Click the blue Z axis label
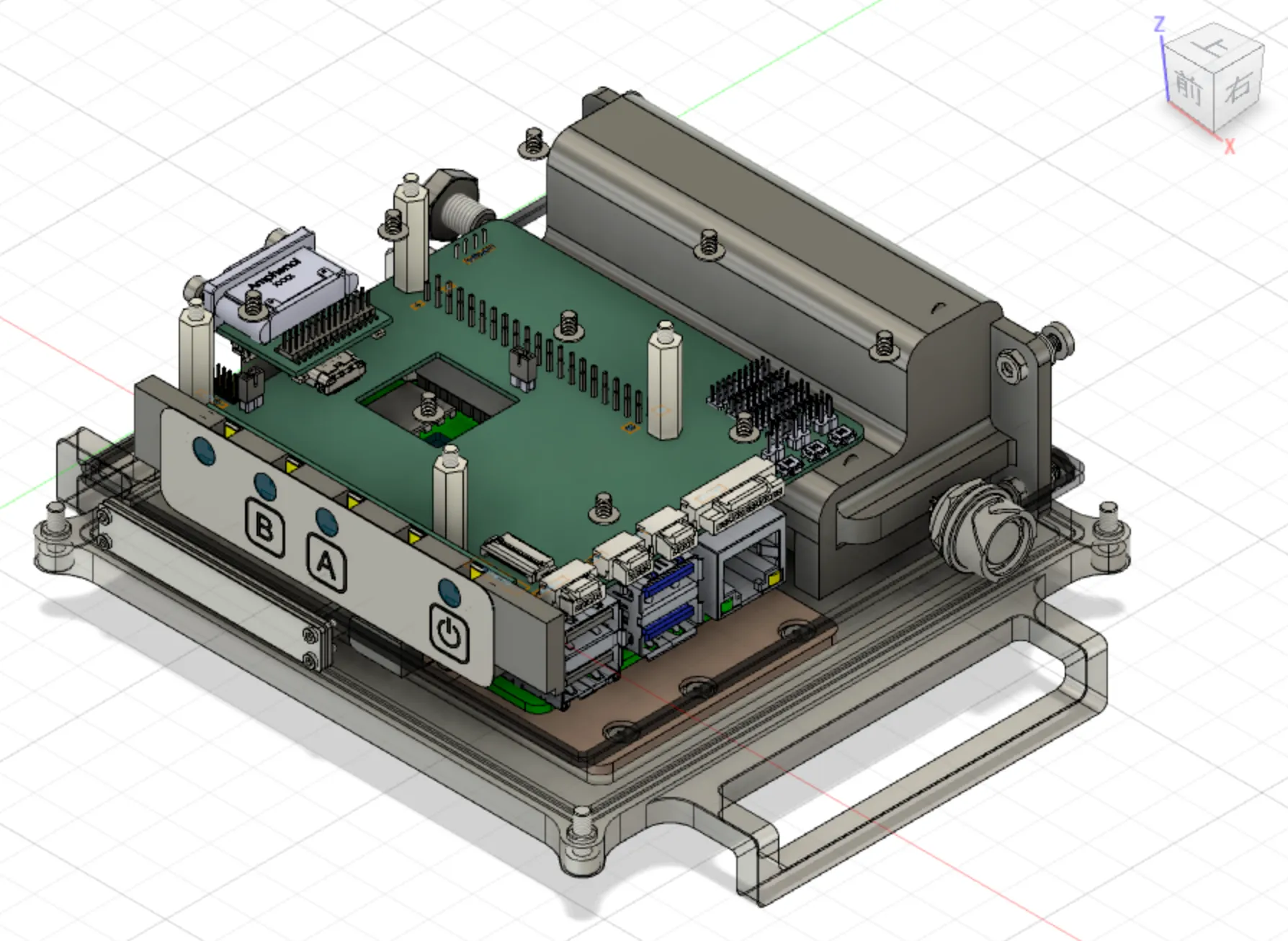 point(1159,24)
